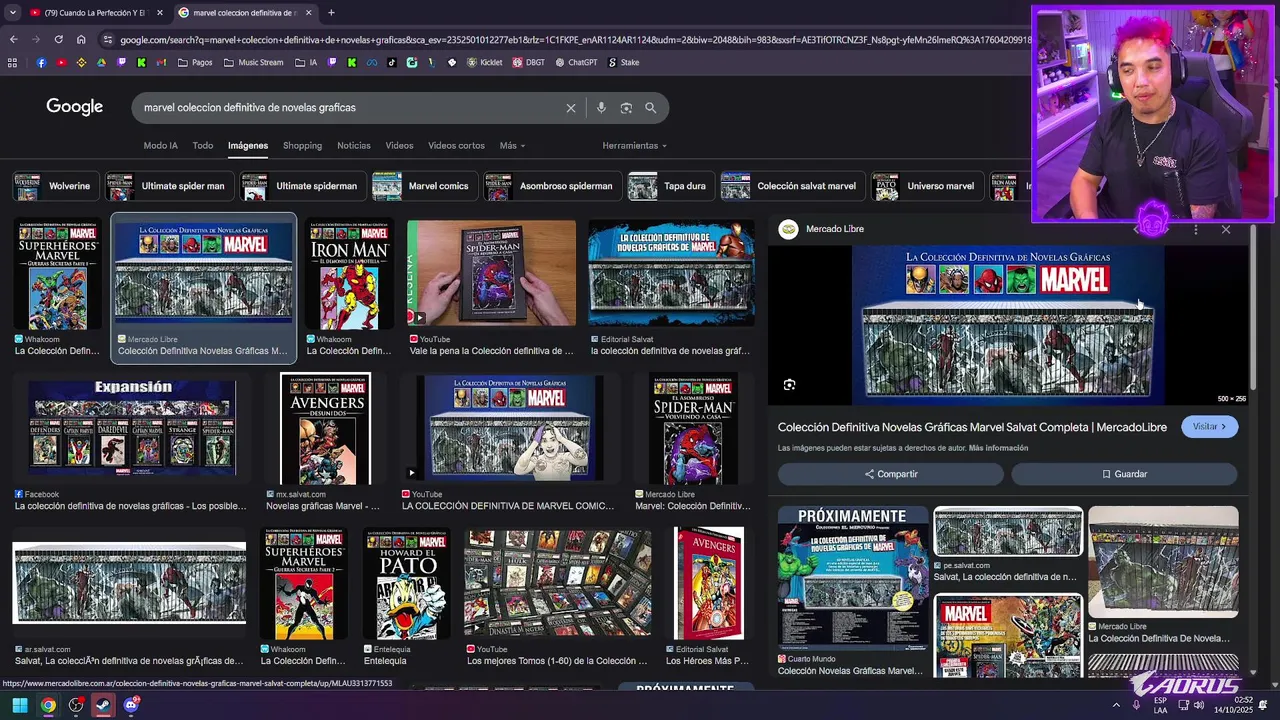Go back to the previous page

(13, 39)
